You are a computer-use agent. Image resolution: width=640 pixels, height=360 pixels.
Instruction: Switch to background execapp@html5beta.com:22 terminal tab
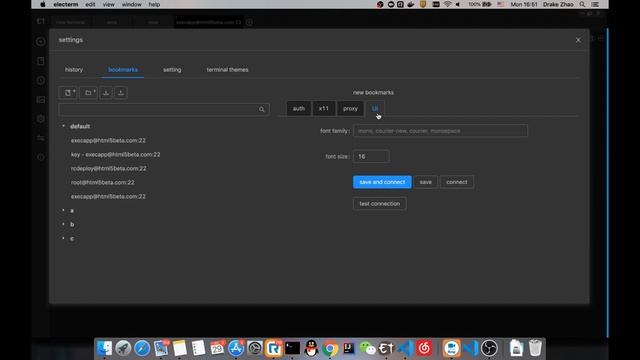(209, 22)
